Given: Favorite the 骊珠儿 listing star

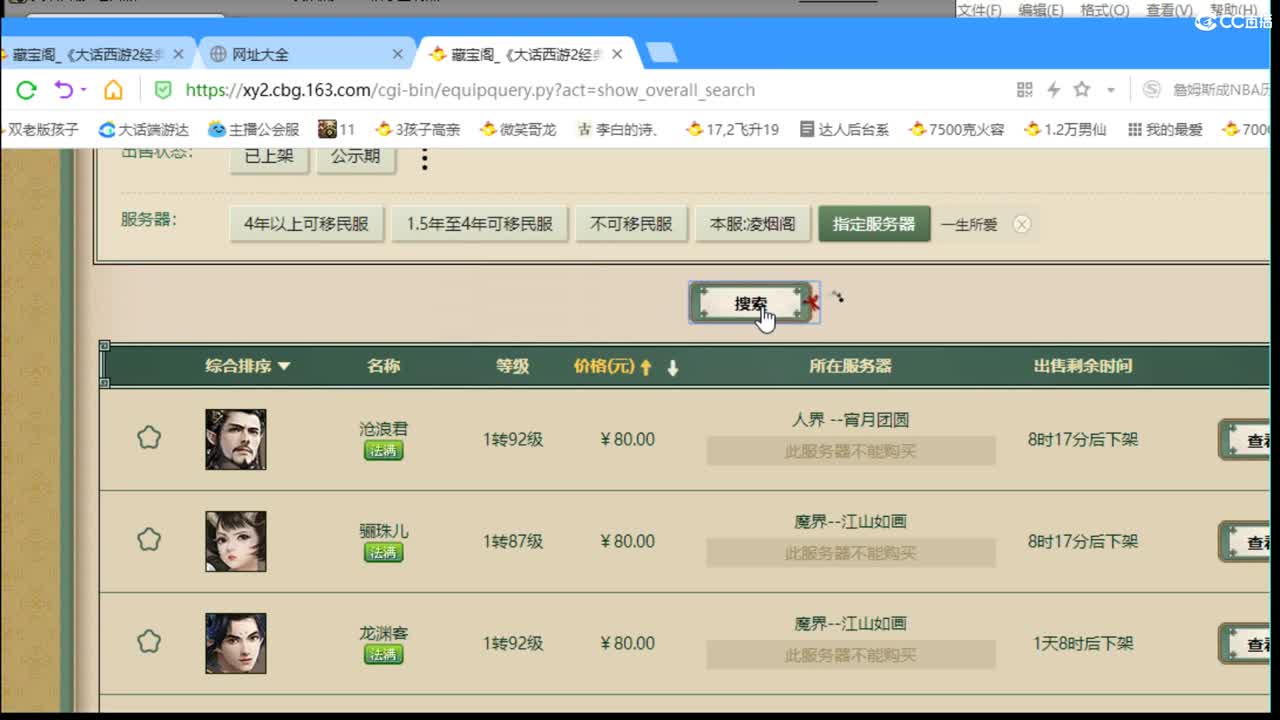Looking at the screenshot, I should click(x=149, y=539).
